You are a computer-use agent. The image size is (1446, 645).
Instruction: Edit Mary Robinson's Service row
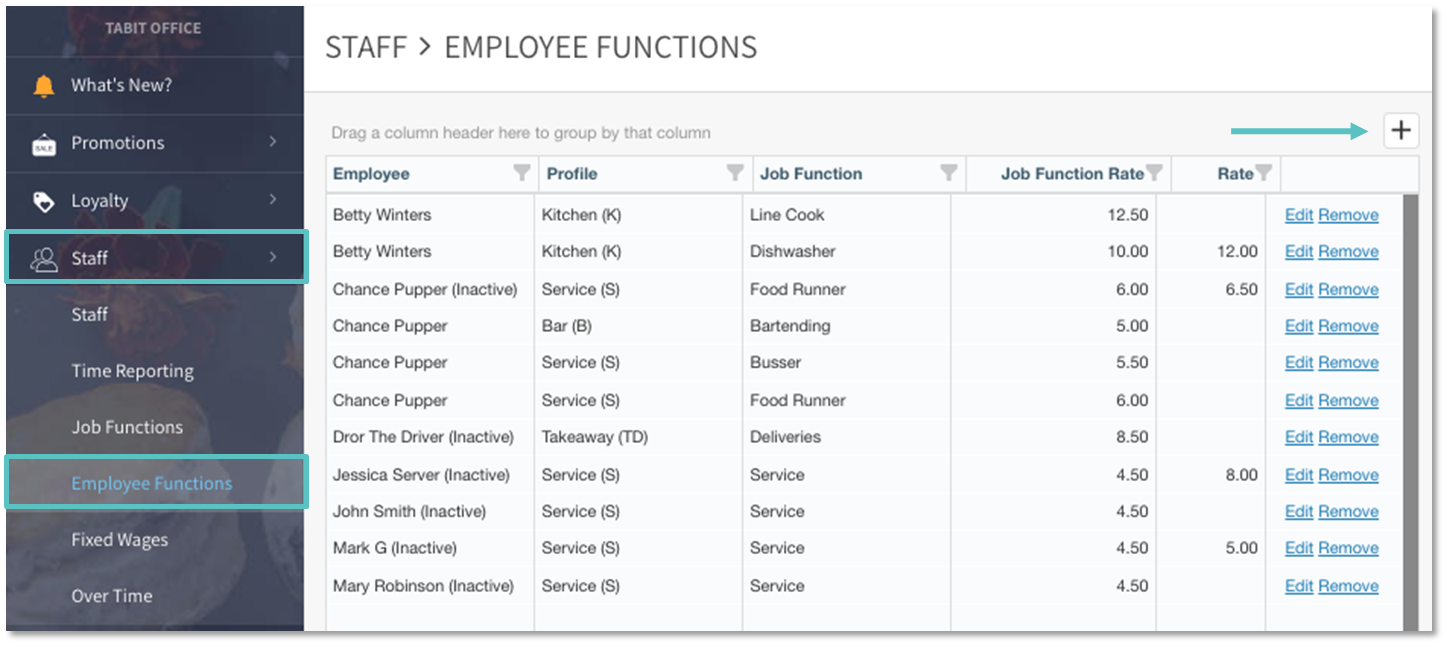tap(1298, 586)
